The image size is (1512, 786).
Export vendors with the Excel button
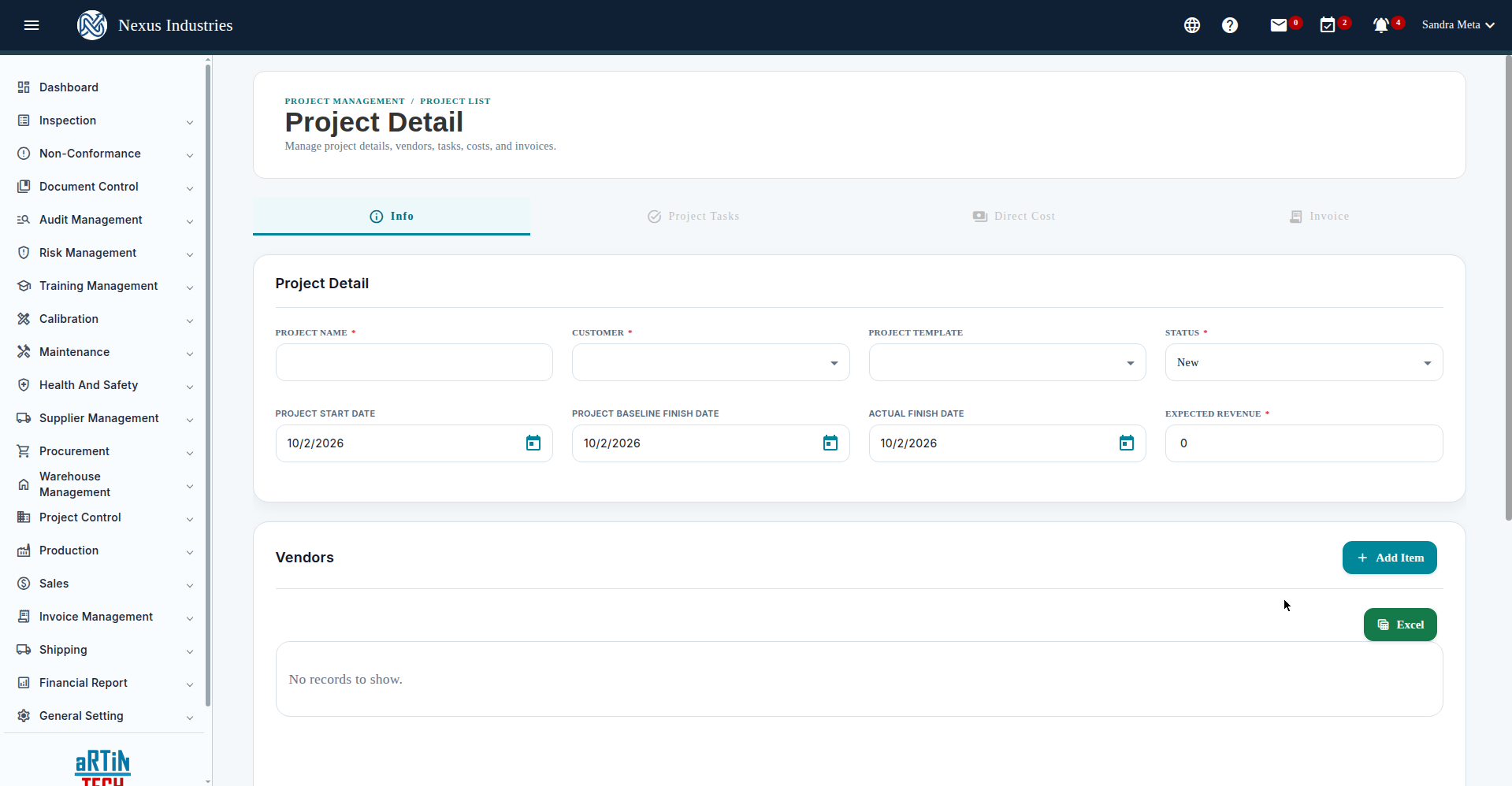1400,625
